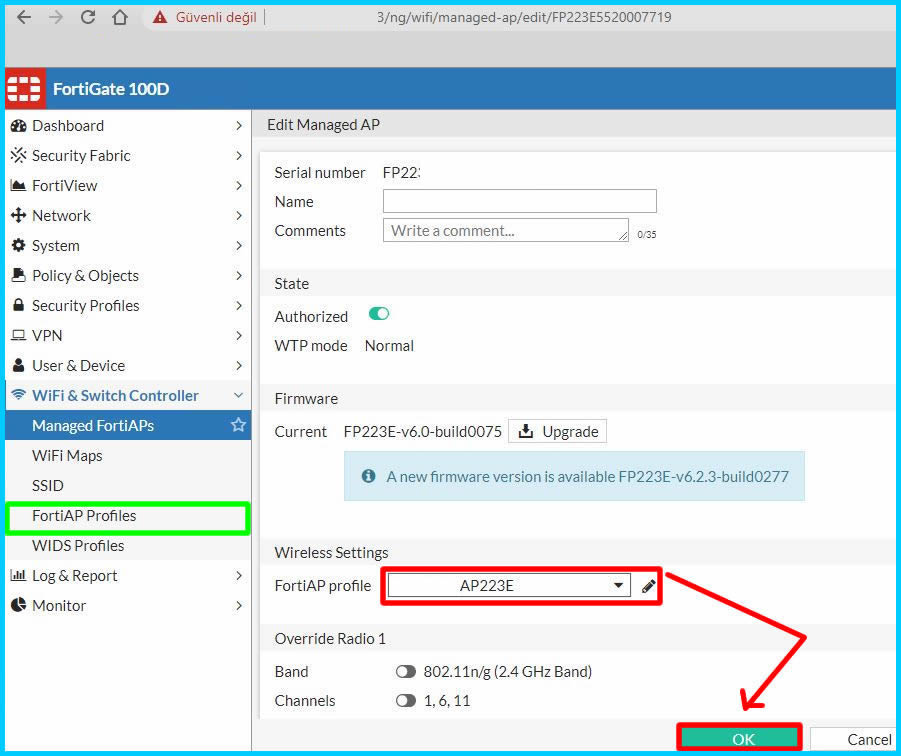Screen dimensions: 901x756
Task: Click the User & Device person icon
Action: coord(18,365)
